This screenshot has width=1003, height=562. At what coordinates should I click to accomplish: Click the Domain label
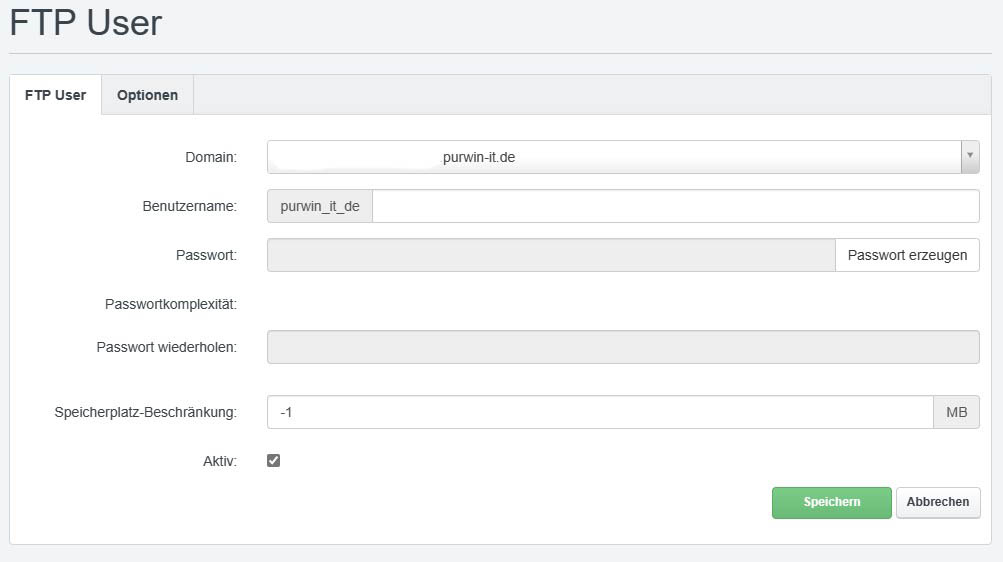pyautogui.click(x=211, y=157)
